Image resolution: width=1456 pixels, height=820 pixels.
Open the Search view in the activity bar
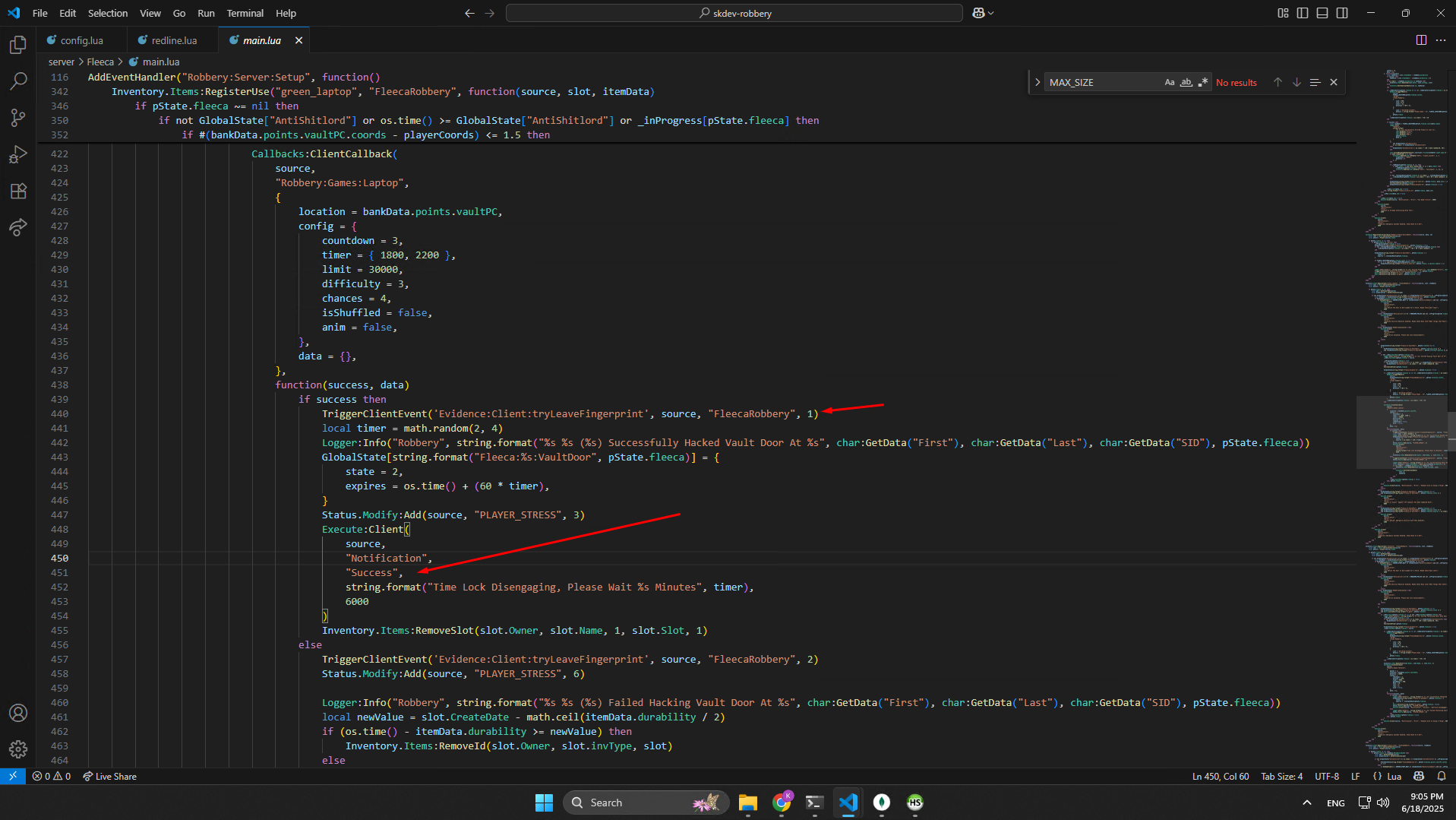[18, 81]
